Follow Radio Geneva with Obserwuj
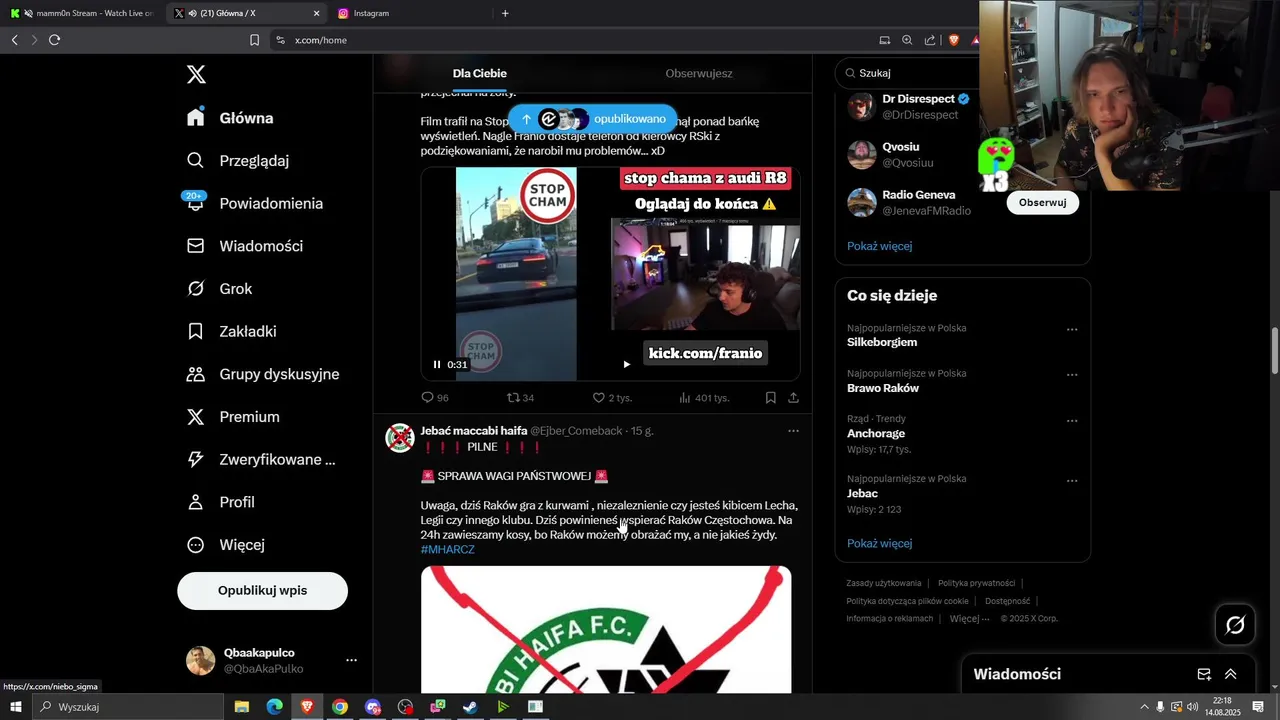Screen dimensions: 1280x720 tap(1042, 202)
